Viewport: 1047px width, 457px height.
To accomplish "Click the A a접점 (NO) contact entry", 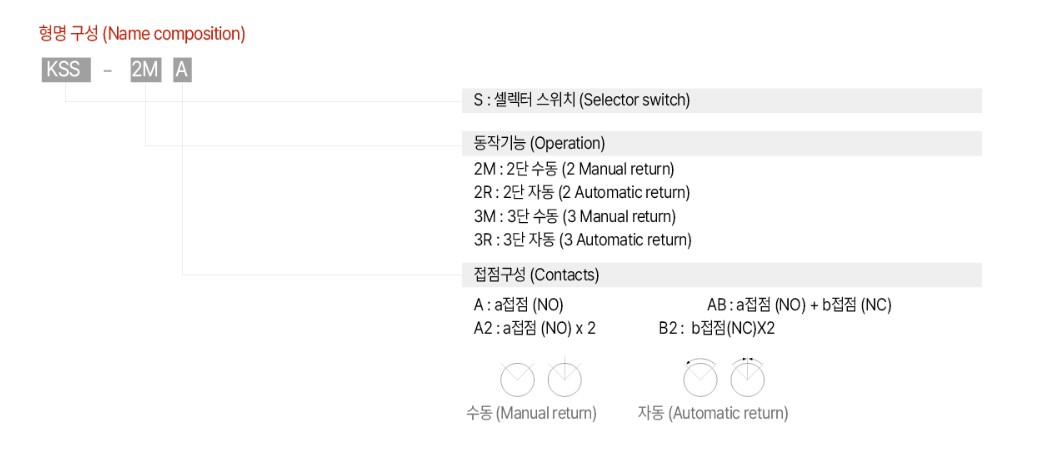I will coord(519,305).
